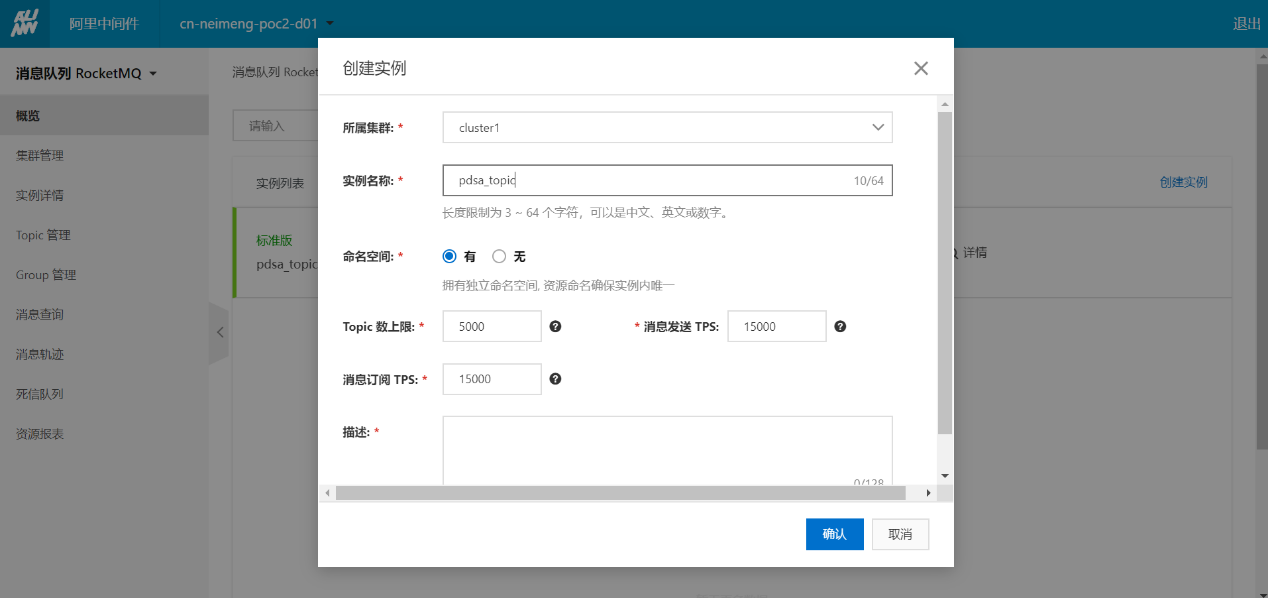This screenshot has width=1268, height=598.
Task: Click the Aliyun logo icon
Action: [x=24, y=24]
